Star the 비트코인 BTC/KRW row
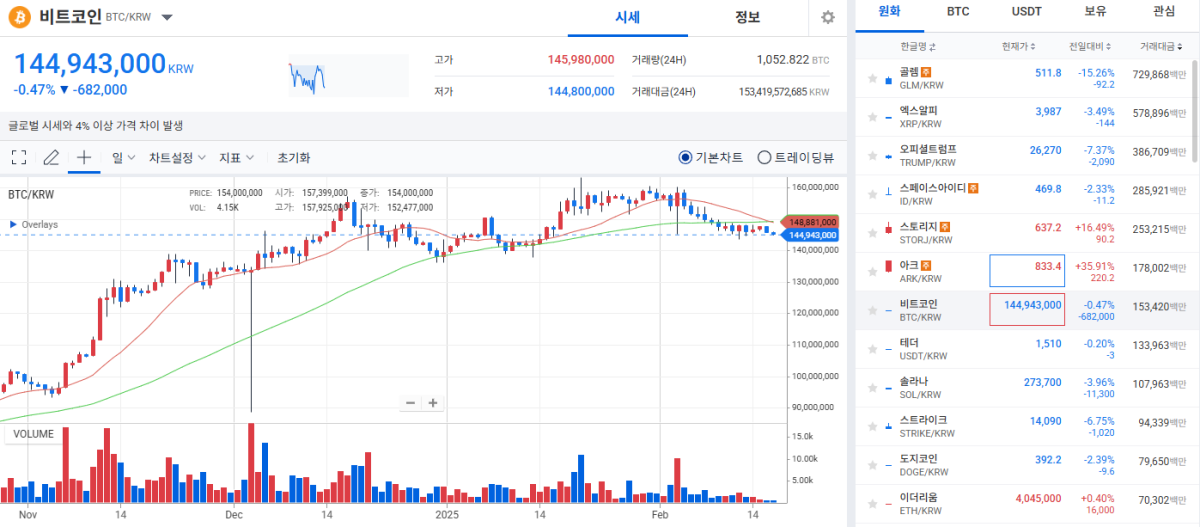Screen dimensions: 1200x527 point(872,311)
